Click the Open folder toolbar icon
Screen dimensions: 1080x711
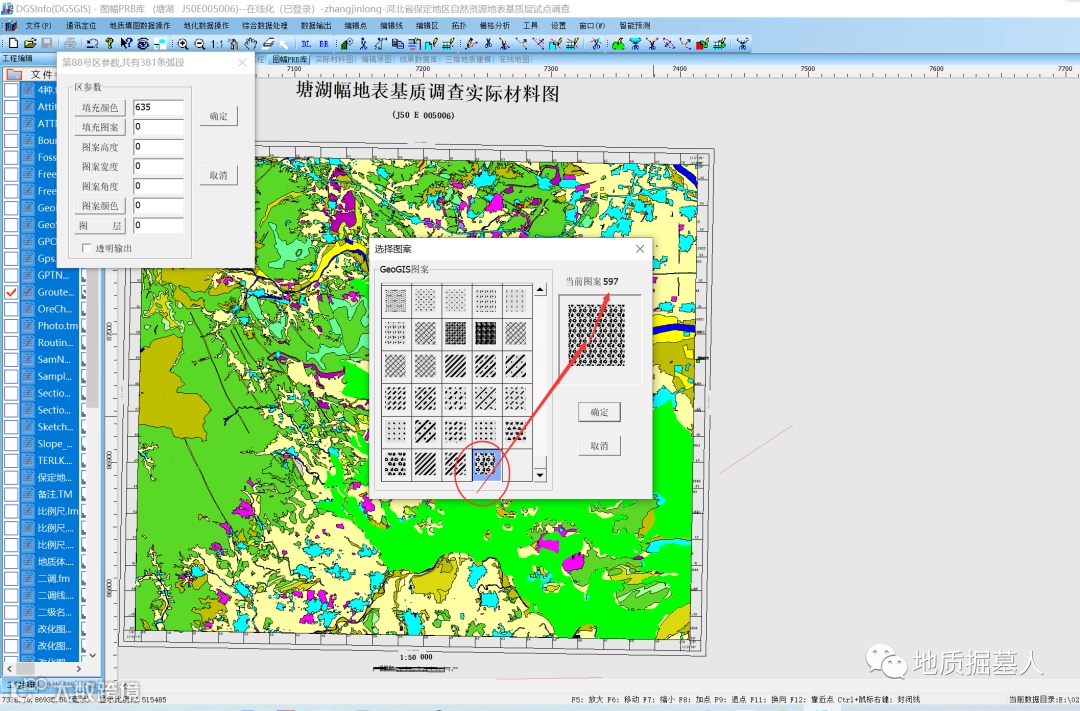tap(30, 43)
